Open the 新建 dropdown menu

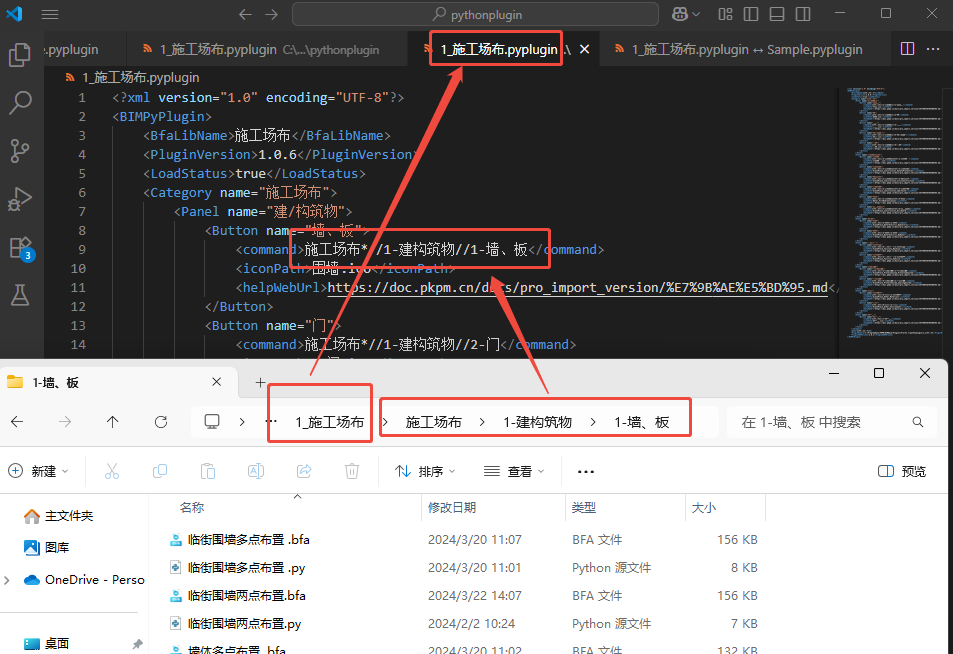pos(38,471)
